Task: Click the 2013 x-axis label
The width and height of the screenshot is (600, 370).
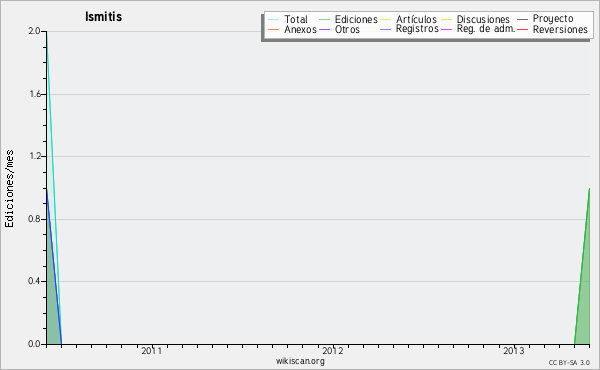Action: point(514,351)
